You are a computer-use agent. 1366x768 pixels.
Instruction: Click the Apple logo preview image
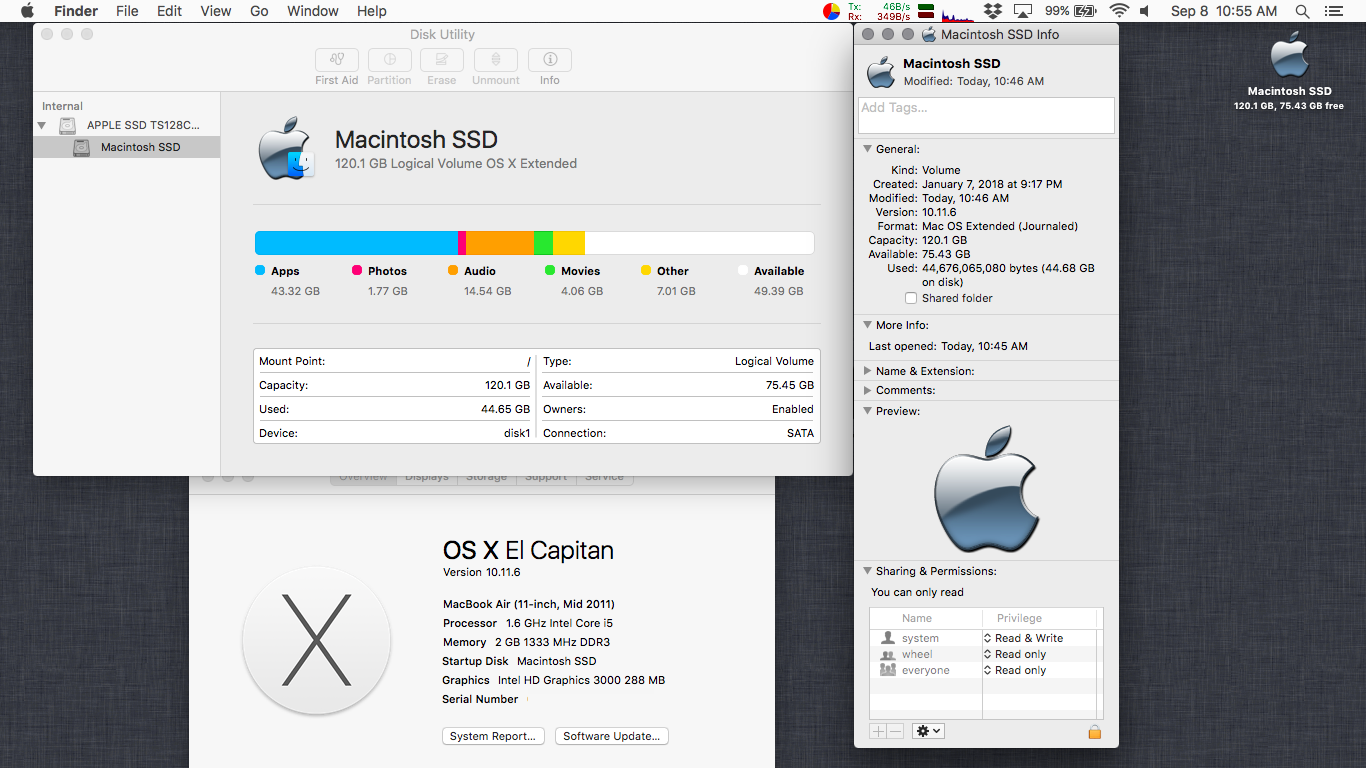click(986, 488)
